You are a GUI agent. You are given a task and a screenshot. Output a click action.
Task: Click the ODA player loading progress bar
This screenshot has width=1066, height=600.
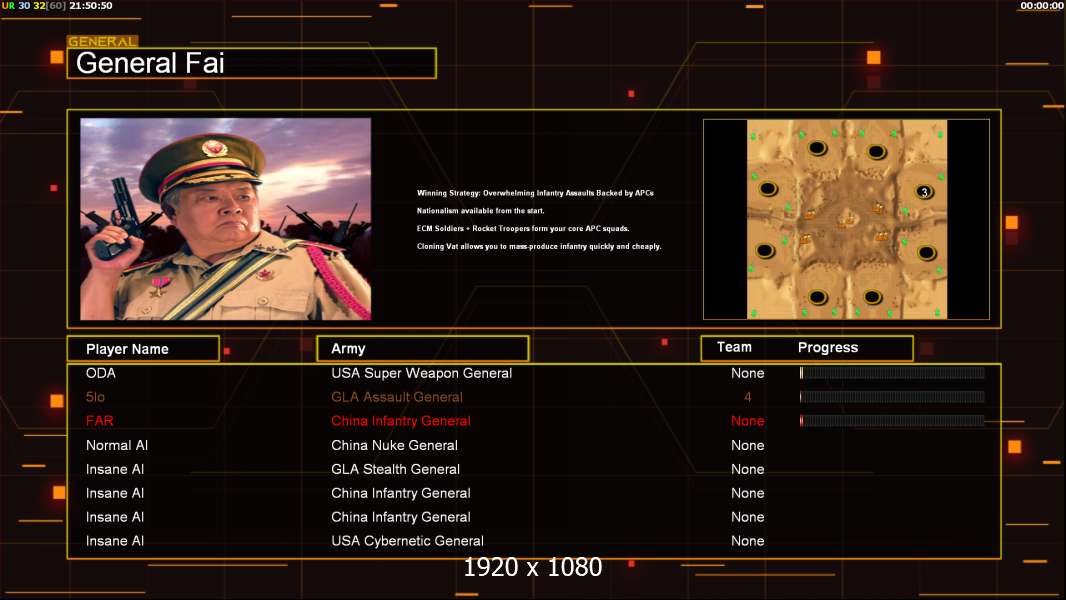pos(892,373)
